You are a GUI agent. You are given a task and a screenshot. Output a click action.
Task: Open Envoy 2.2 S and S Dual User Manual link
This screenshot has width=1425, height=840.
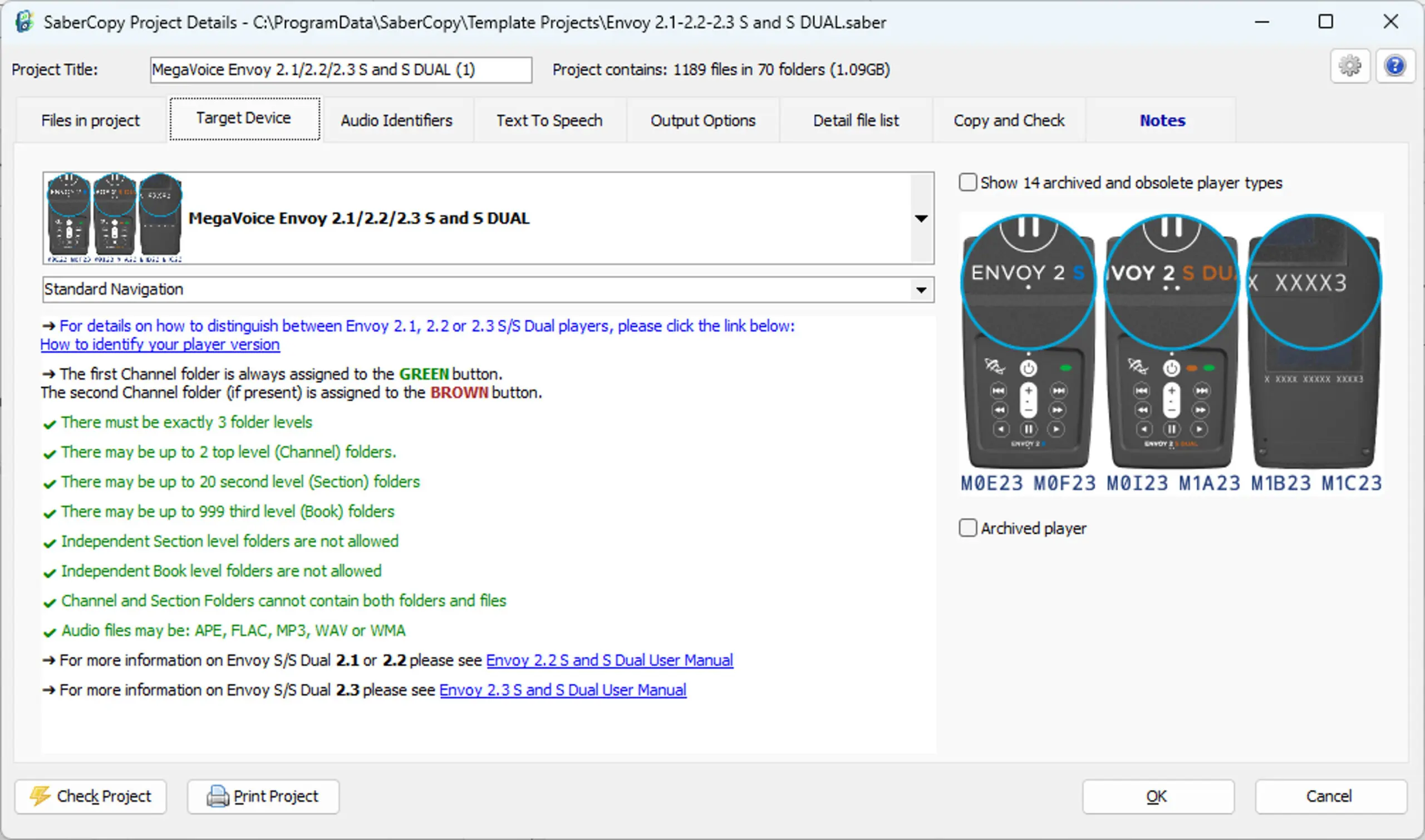click(610, 660)
